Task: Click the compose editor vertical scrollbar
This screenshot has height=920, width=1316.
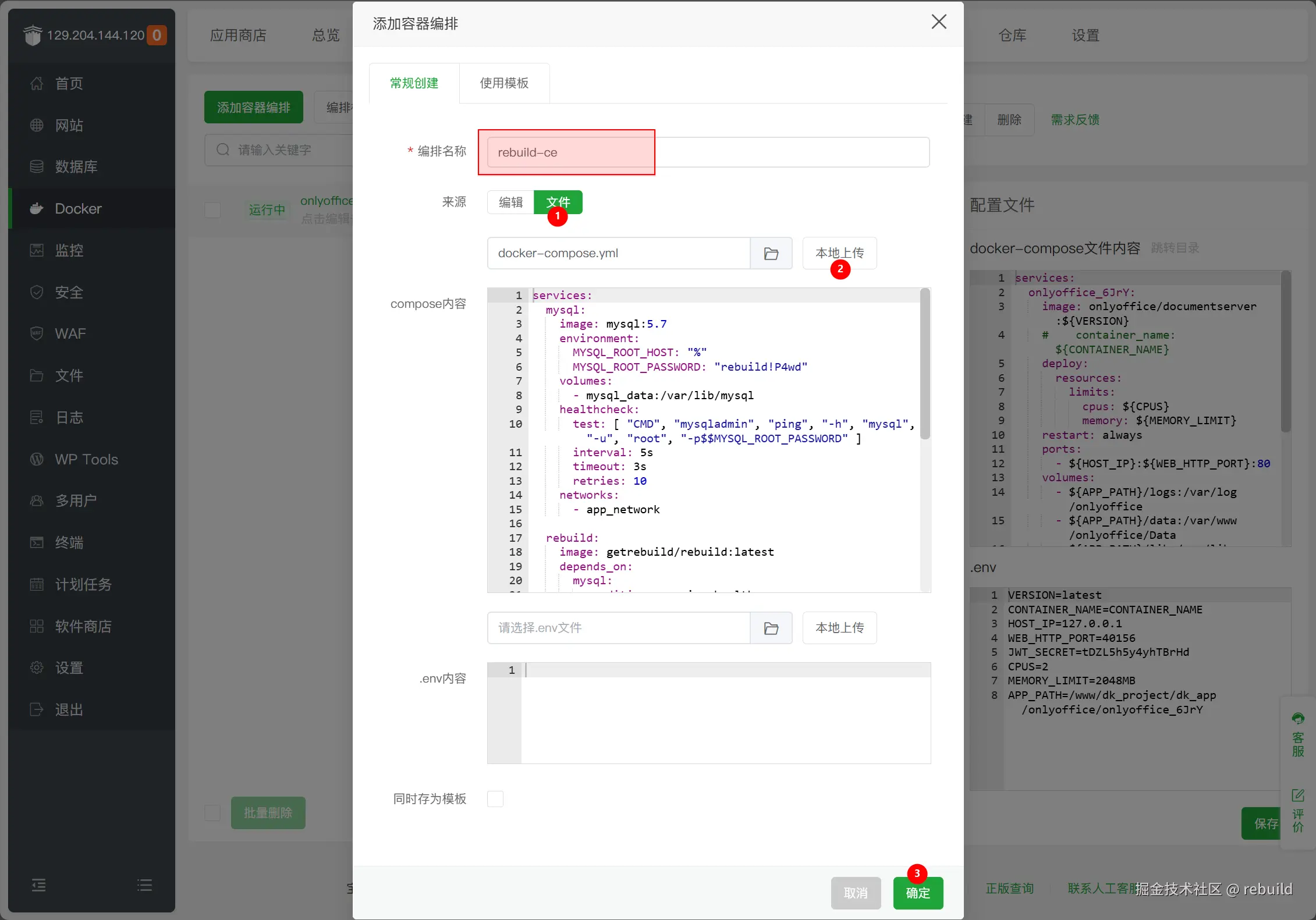Action: pos(925,364)
